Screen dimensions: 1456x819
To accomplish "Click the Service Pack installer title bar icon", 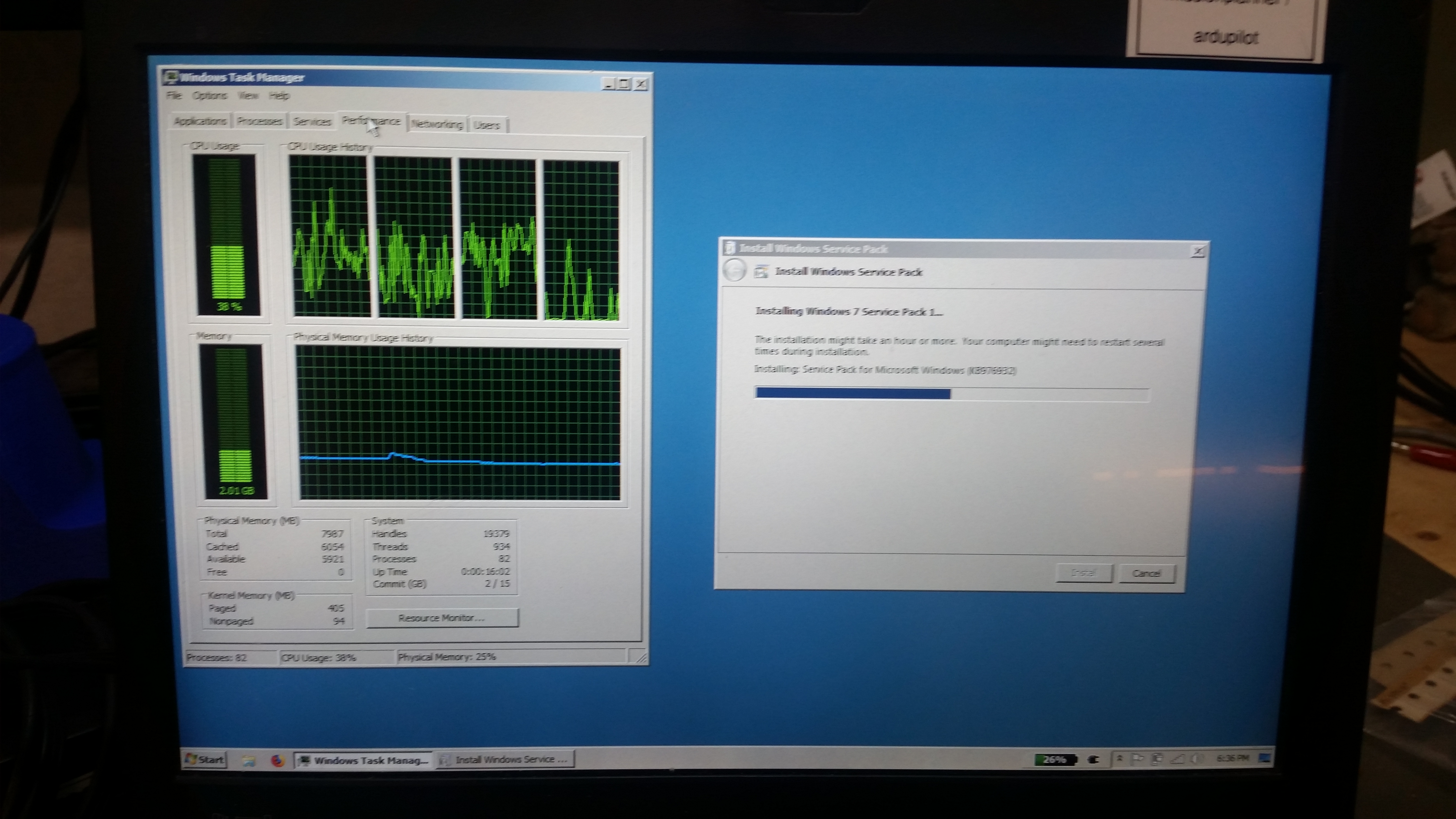I will [x=730, y=248].
